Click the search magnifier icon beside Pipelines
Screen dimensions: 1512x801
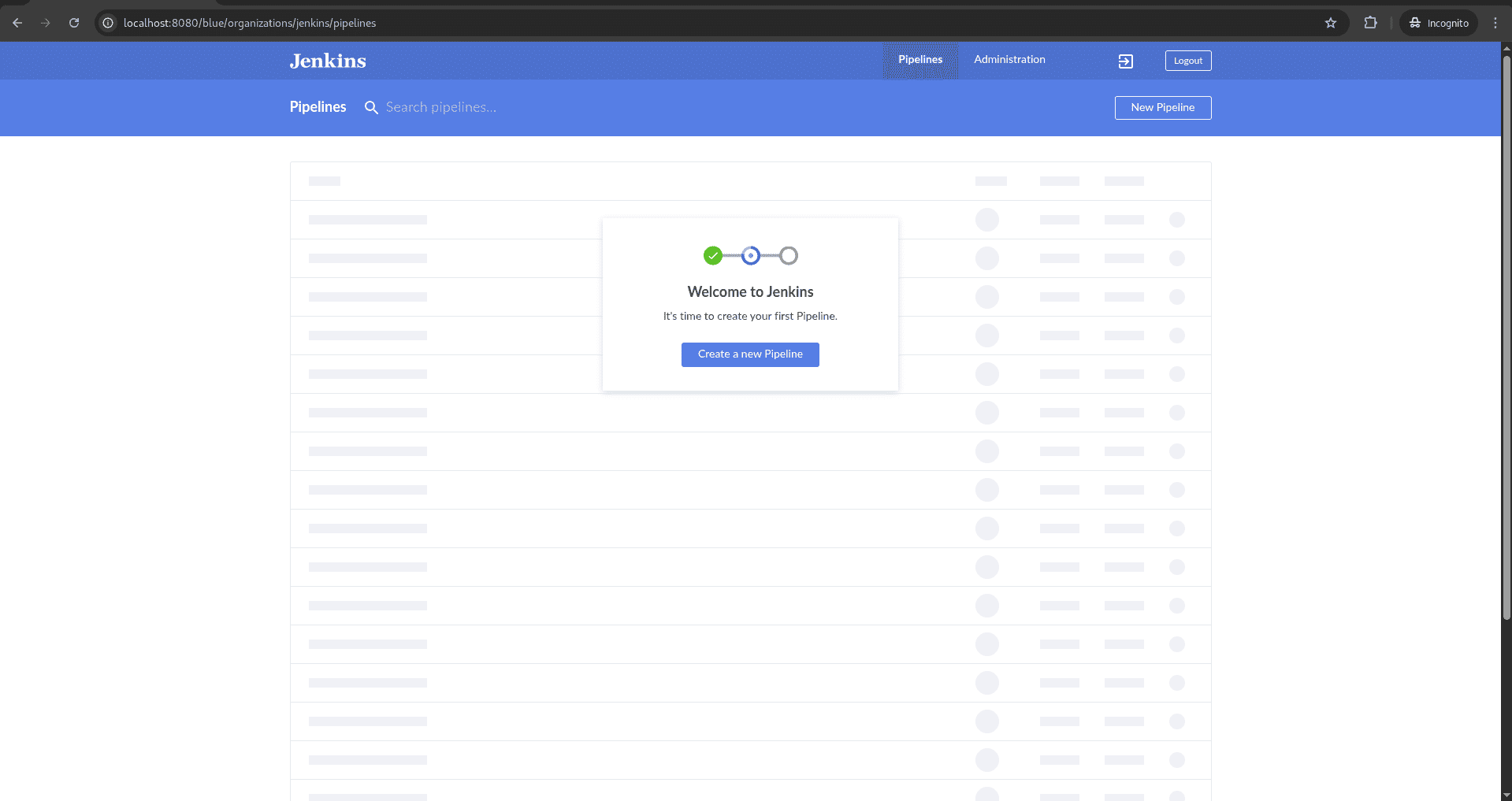[370, 108]
